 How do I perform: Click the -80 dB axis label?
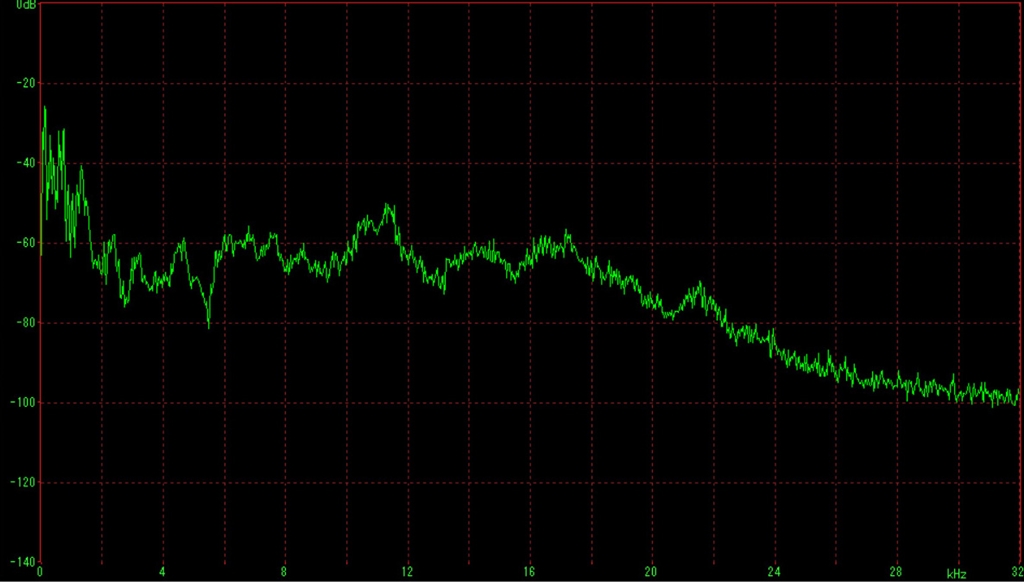coord(25,322)
